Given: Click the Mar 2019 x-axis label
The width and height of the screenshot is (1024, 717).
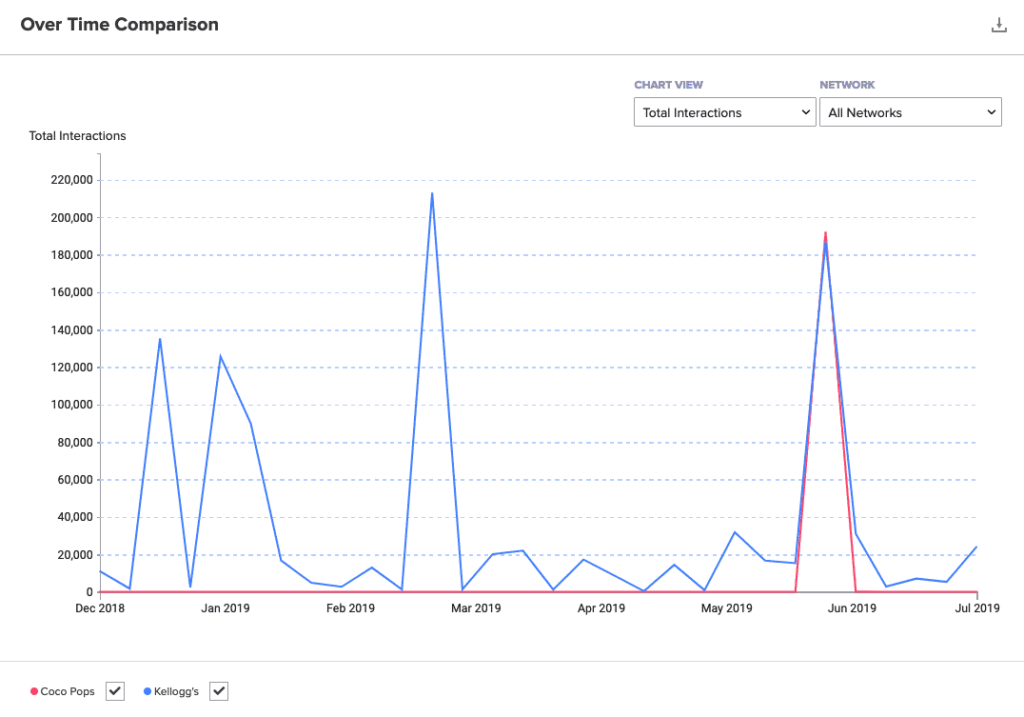Looking at the screenshot, I should (476, 608).
